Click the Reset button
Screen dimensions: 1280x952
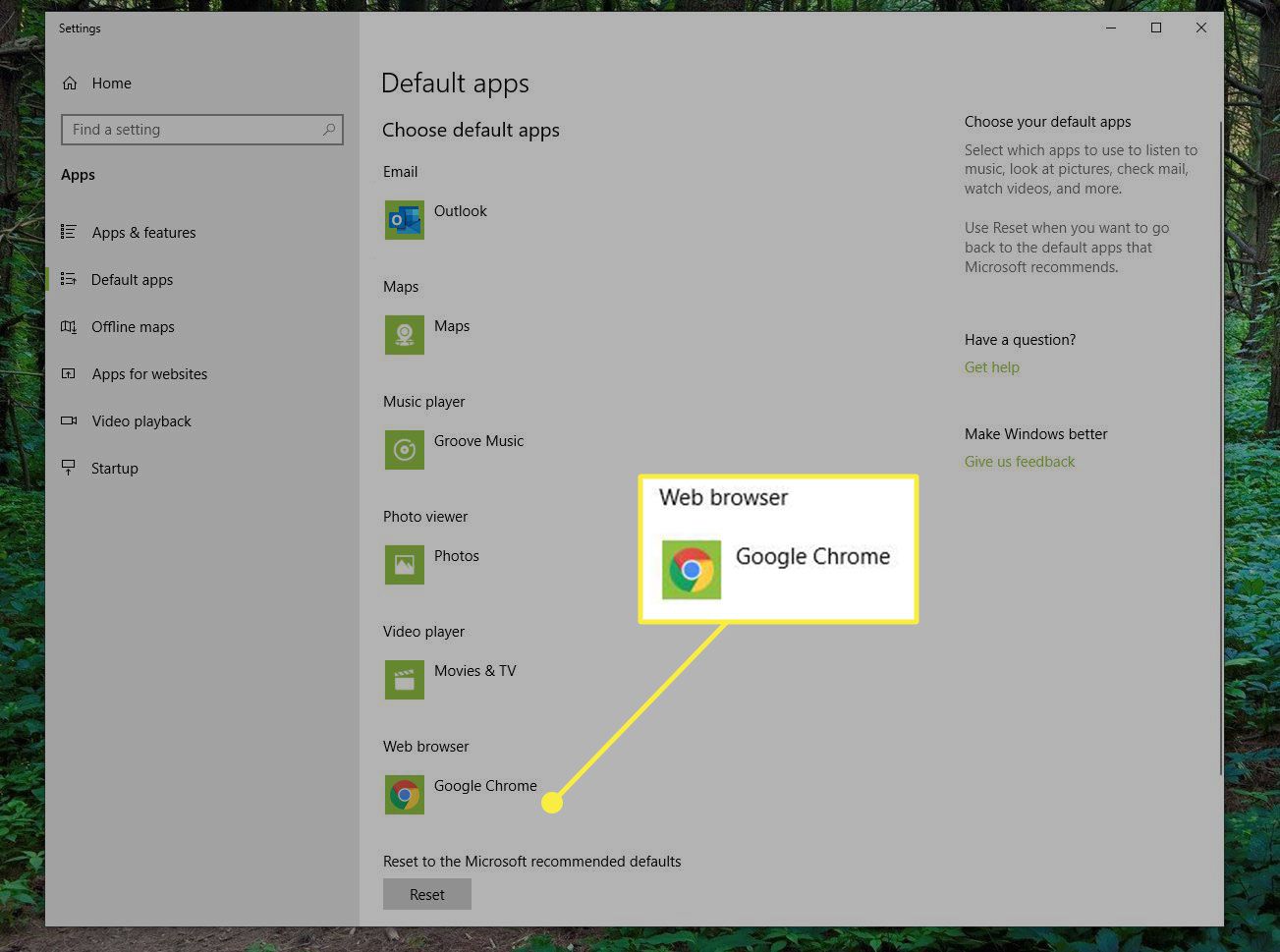pos(427,894)
